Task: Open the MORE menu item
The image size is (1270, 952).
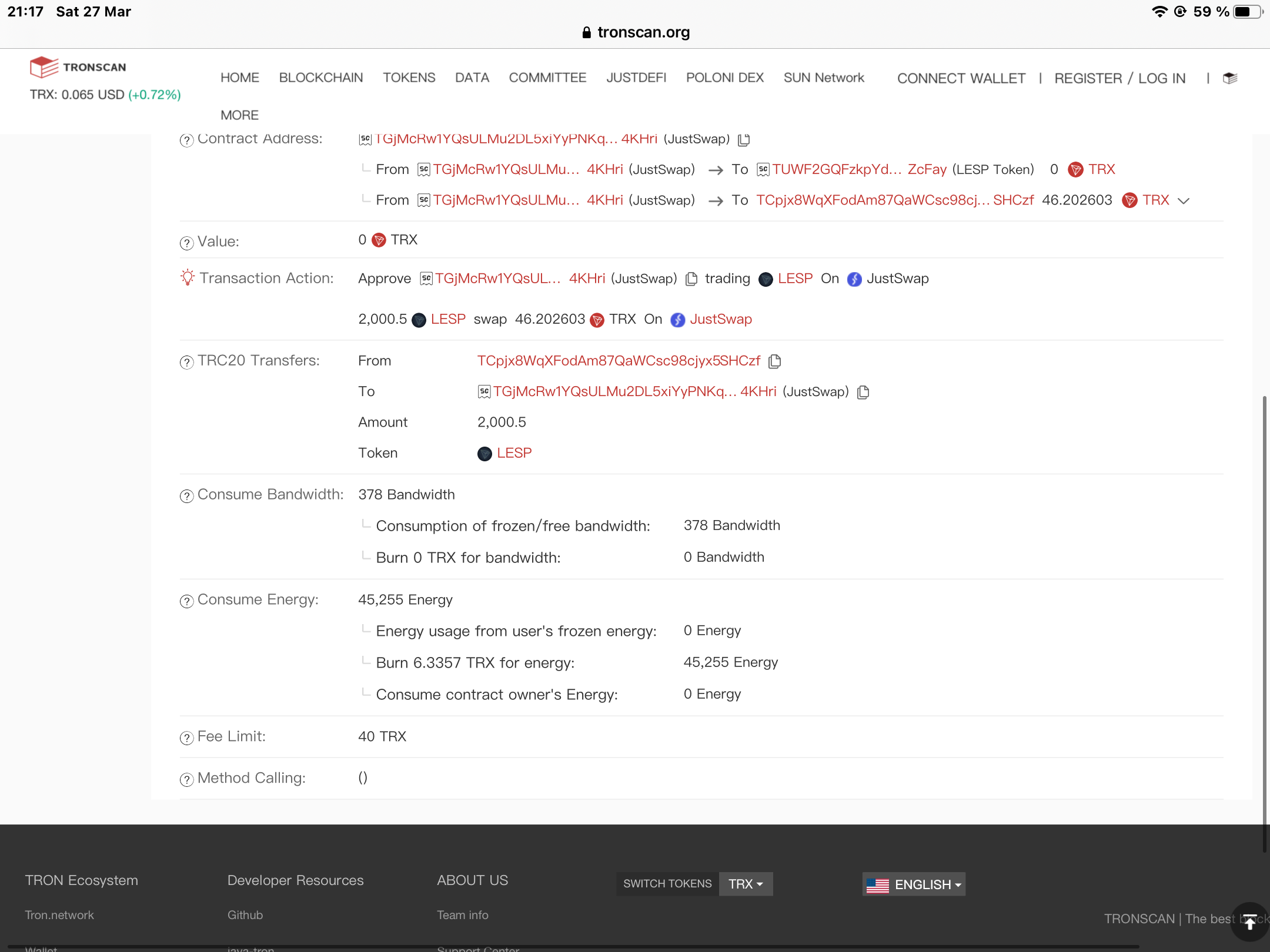Action: pyautogui.click(x=239, y=115)
